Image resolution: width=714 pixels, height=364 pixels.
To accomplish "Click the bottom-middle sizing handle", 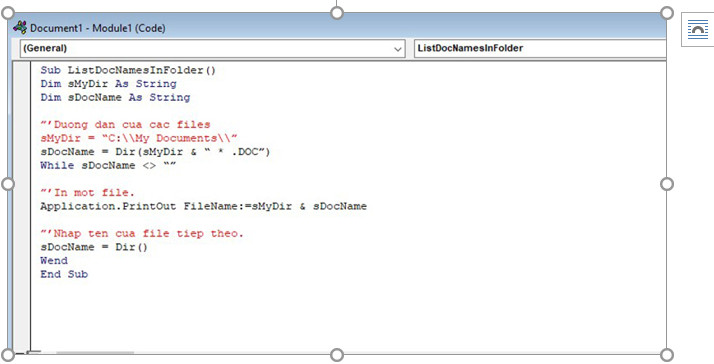I will click(x=337, y=355).
